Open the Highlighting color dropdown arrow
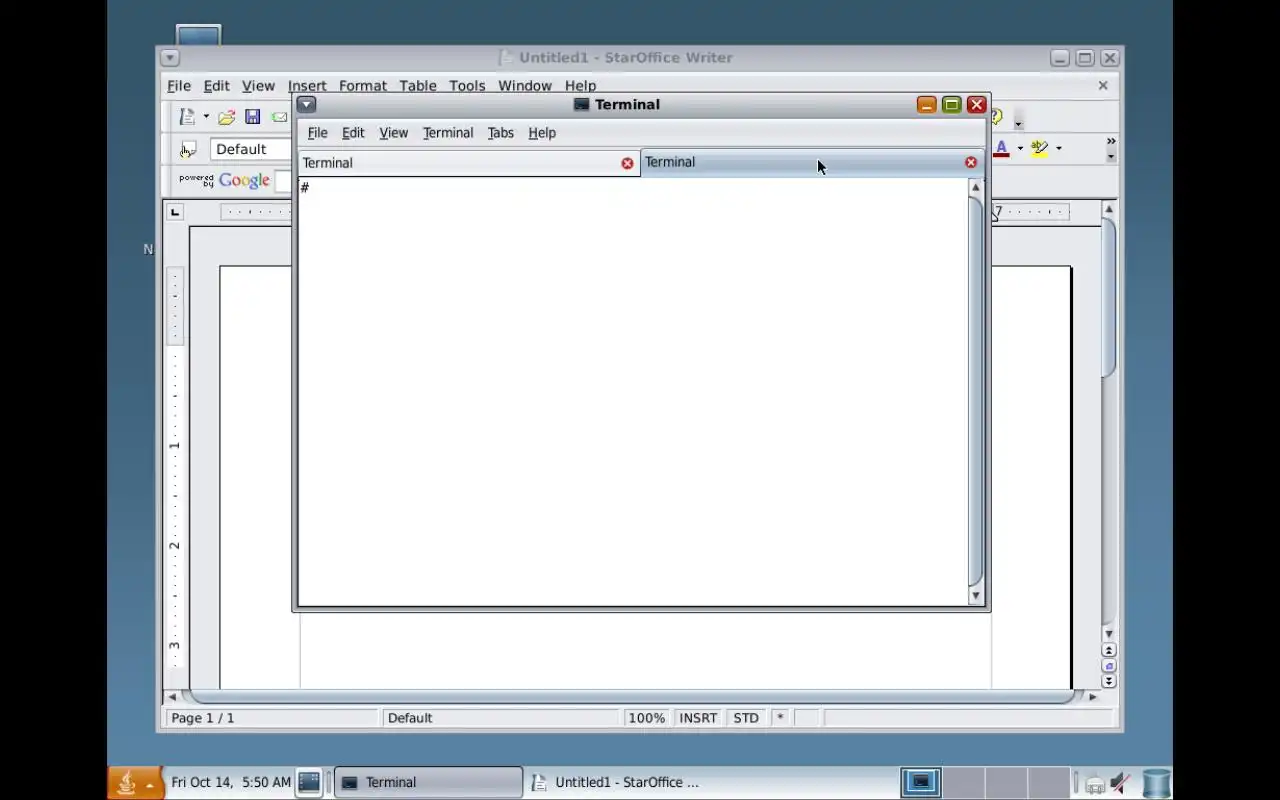Image resolution: width=1280 pixels, height=800 pixels. pos(1058,149)
